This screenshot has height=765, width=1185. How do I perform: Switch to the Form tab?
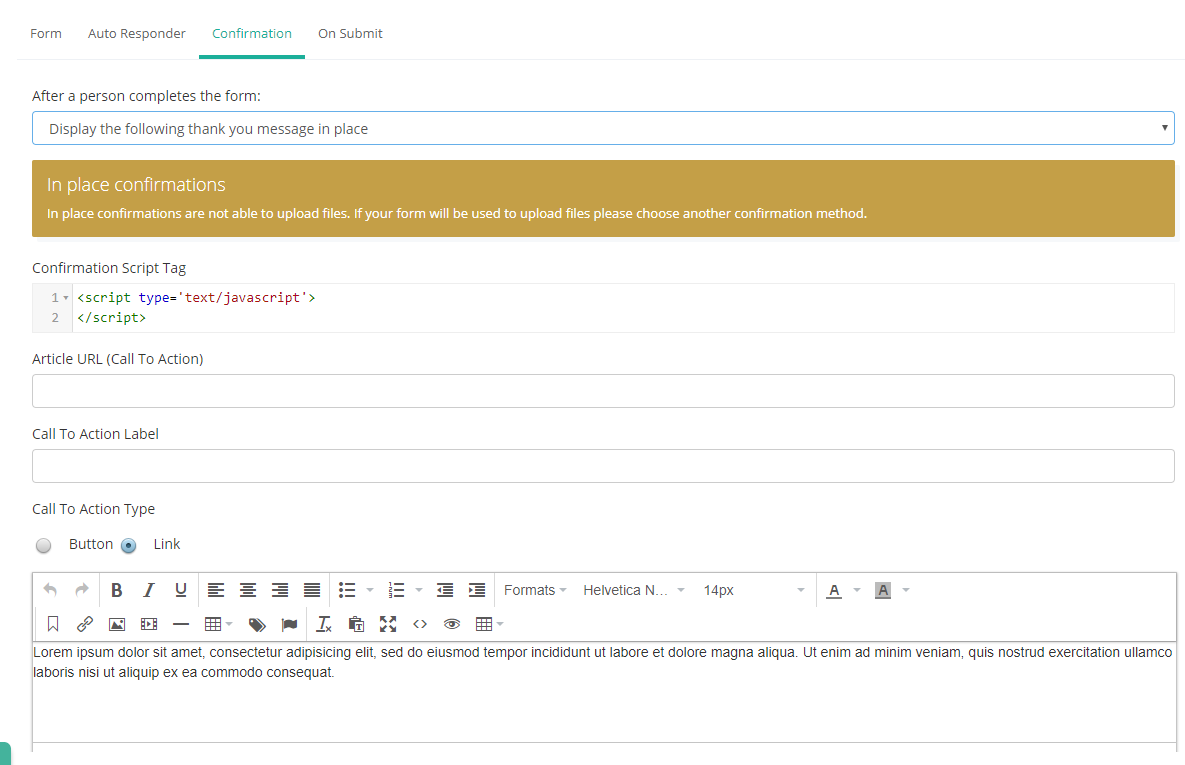pos(46,33)
